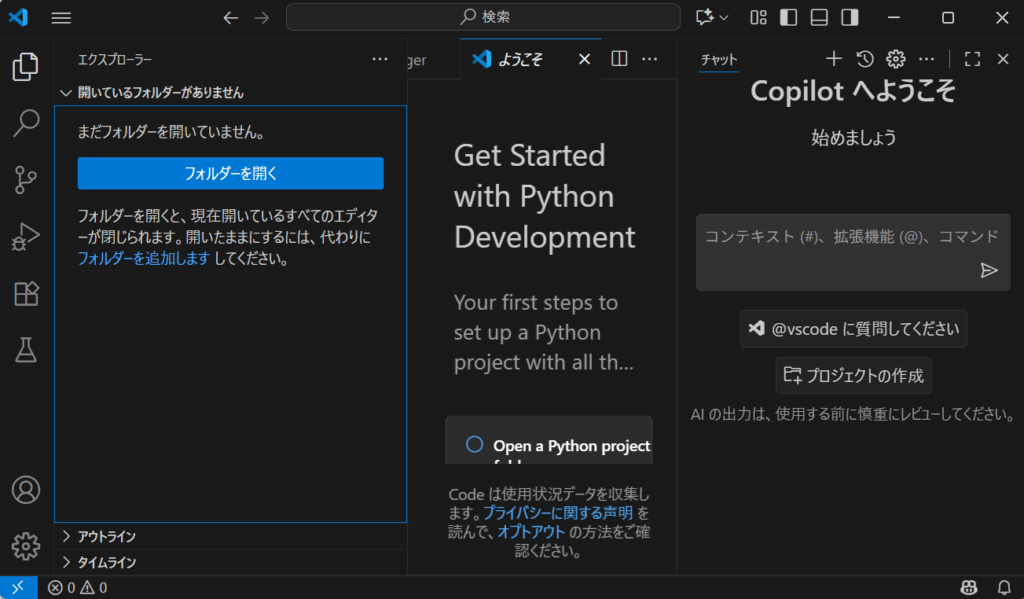Expand the アウトライン section
1024x599 pixels.
[106, 536]
